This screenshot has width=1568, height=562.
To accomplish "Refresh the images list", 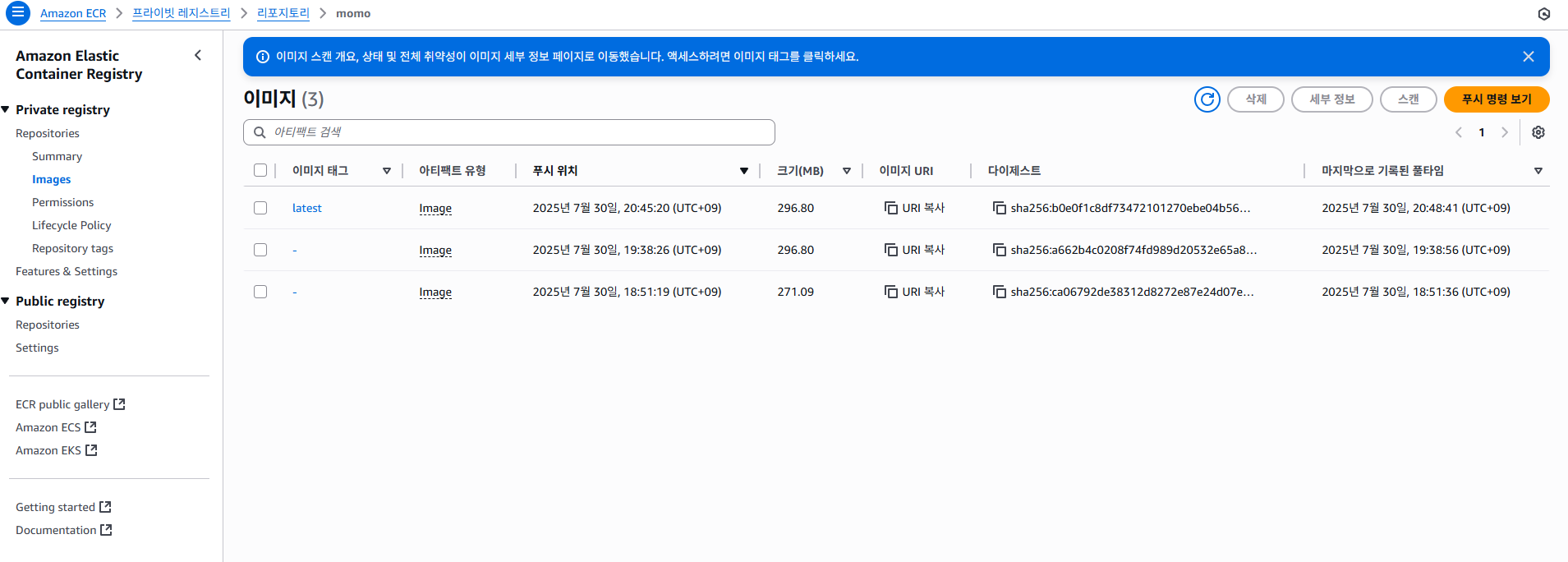I will point(1207,99).
